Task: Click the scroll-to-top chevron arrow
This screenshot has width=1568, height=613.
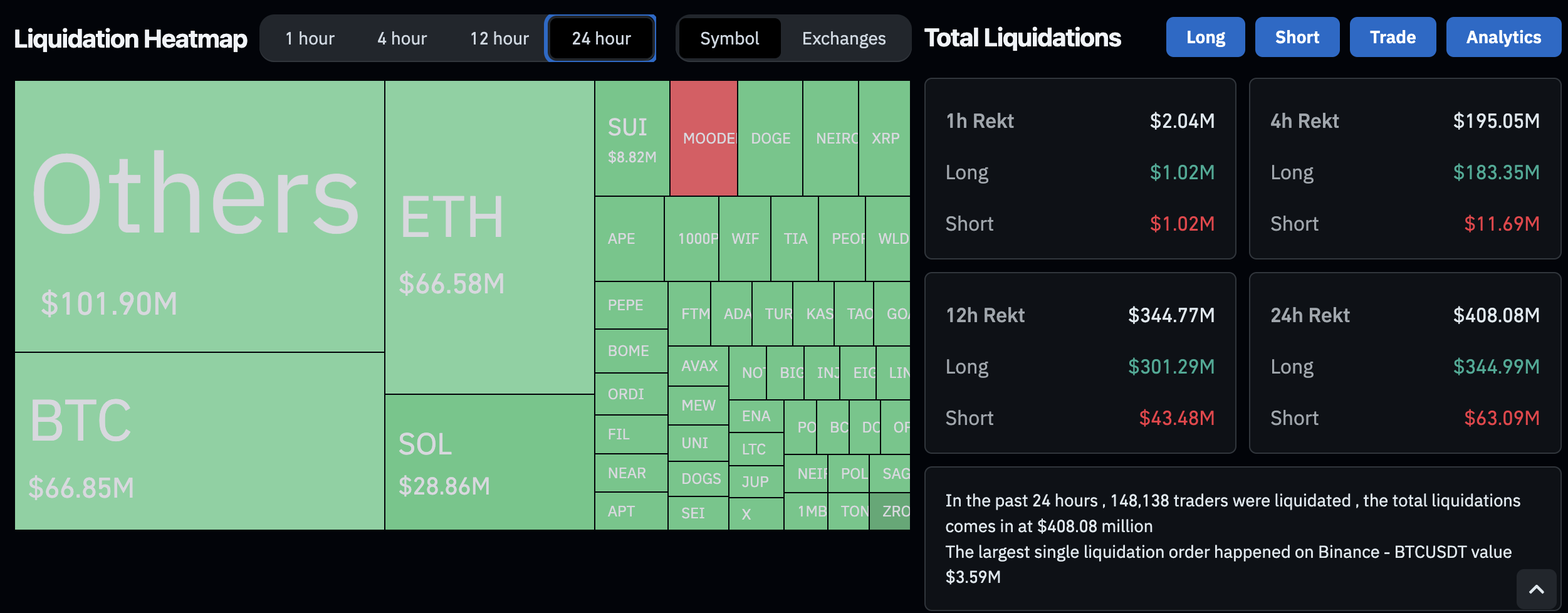Action: click(x=1536, y=589)
